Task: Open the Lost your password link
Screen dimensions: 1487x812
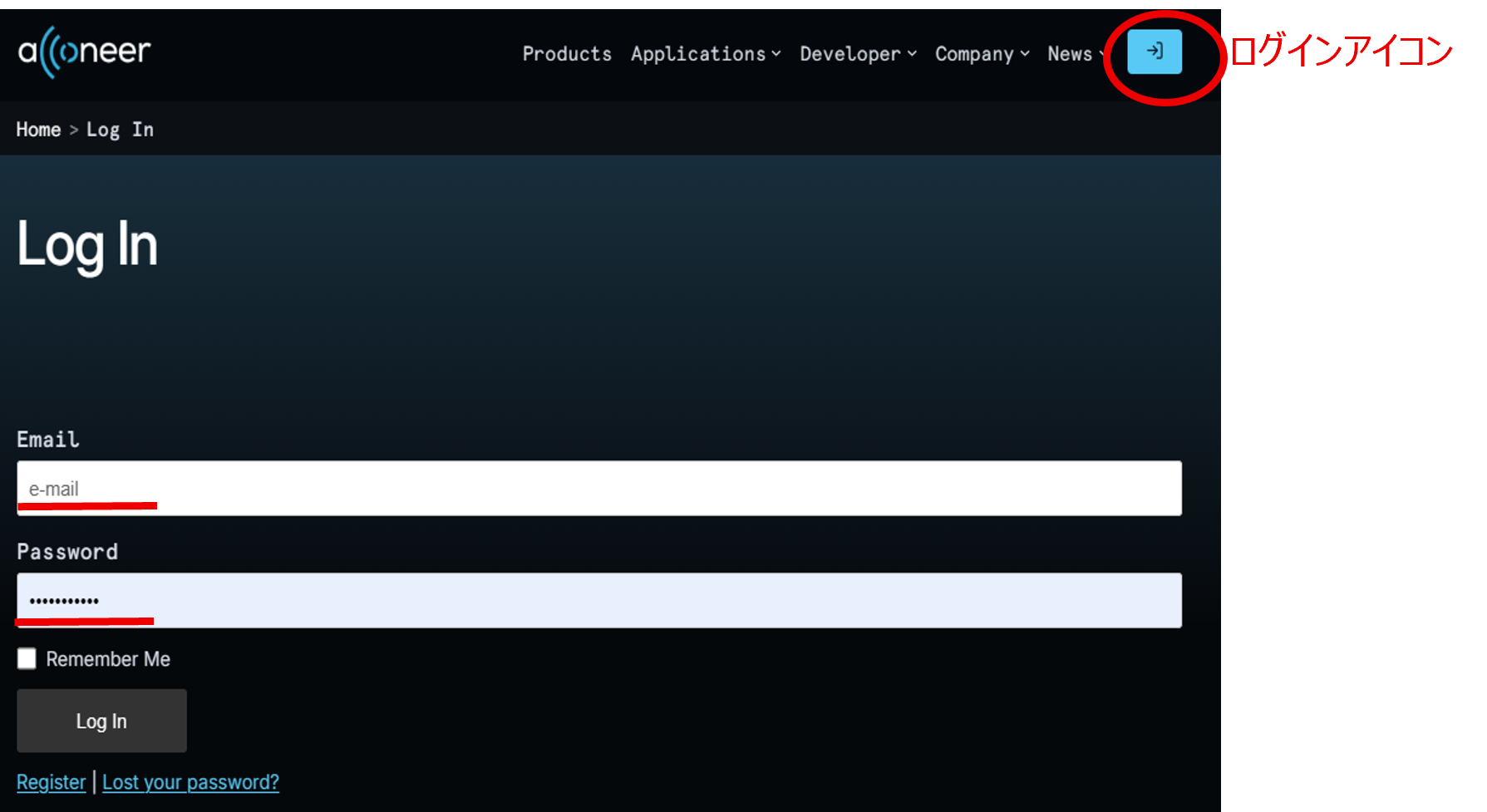Action: [x=190, y=783]
